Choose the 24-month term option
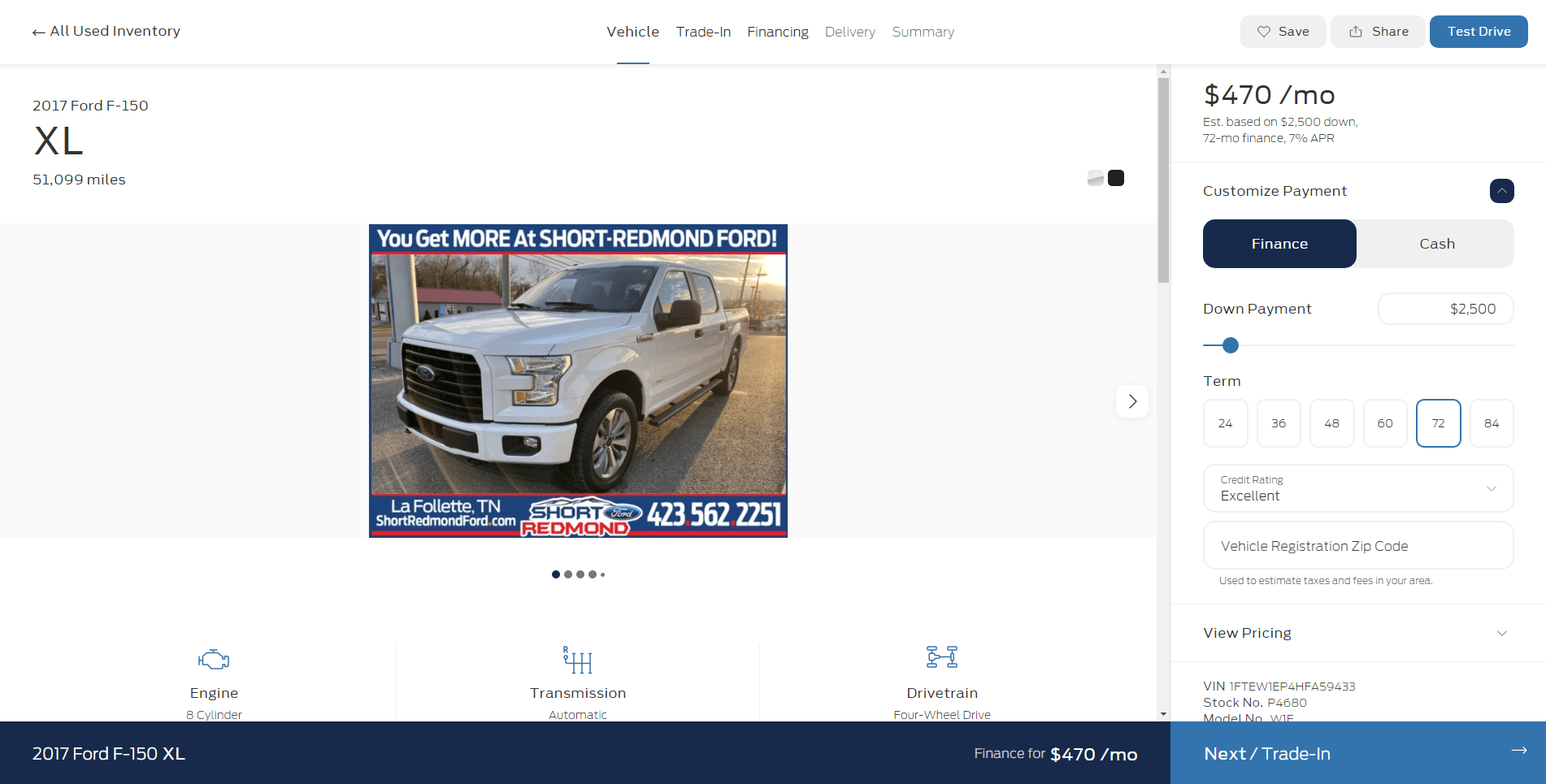Image resolution: width=1546 pixels, height=784 pixels. pyautogui.click(x=1225, y=422)
